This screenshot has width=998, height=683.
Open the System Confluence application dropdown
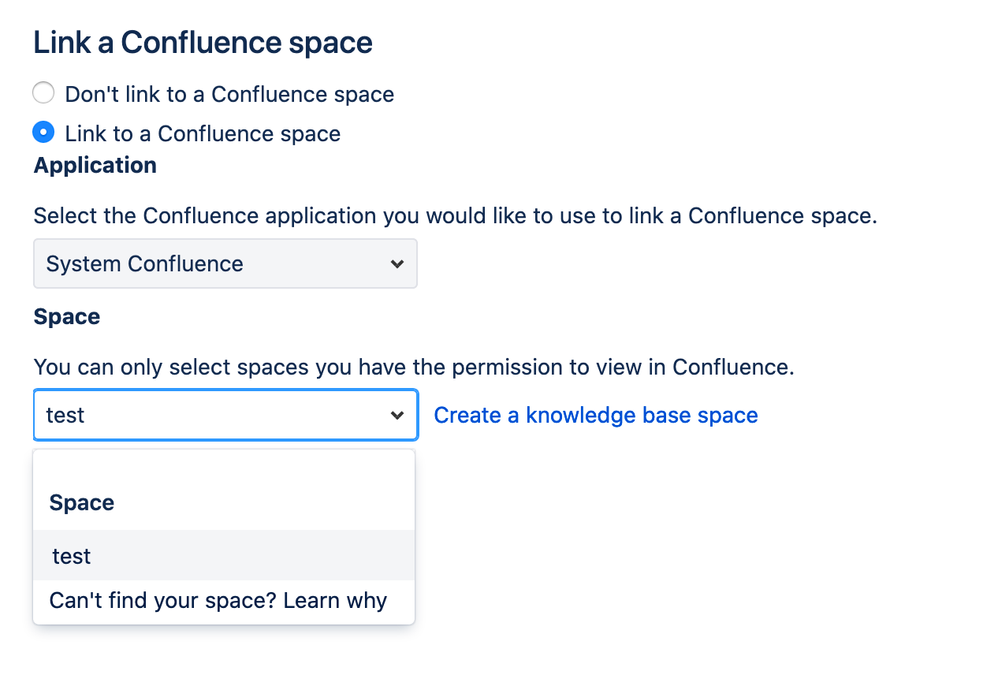(x=225, y=264)
